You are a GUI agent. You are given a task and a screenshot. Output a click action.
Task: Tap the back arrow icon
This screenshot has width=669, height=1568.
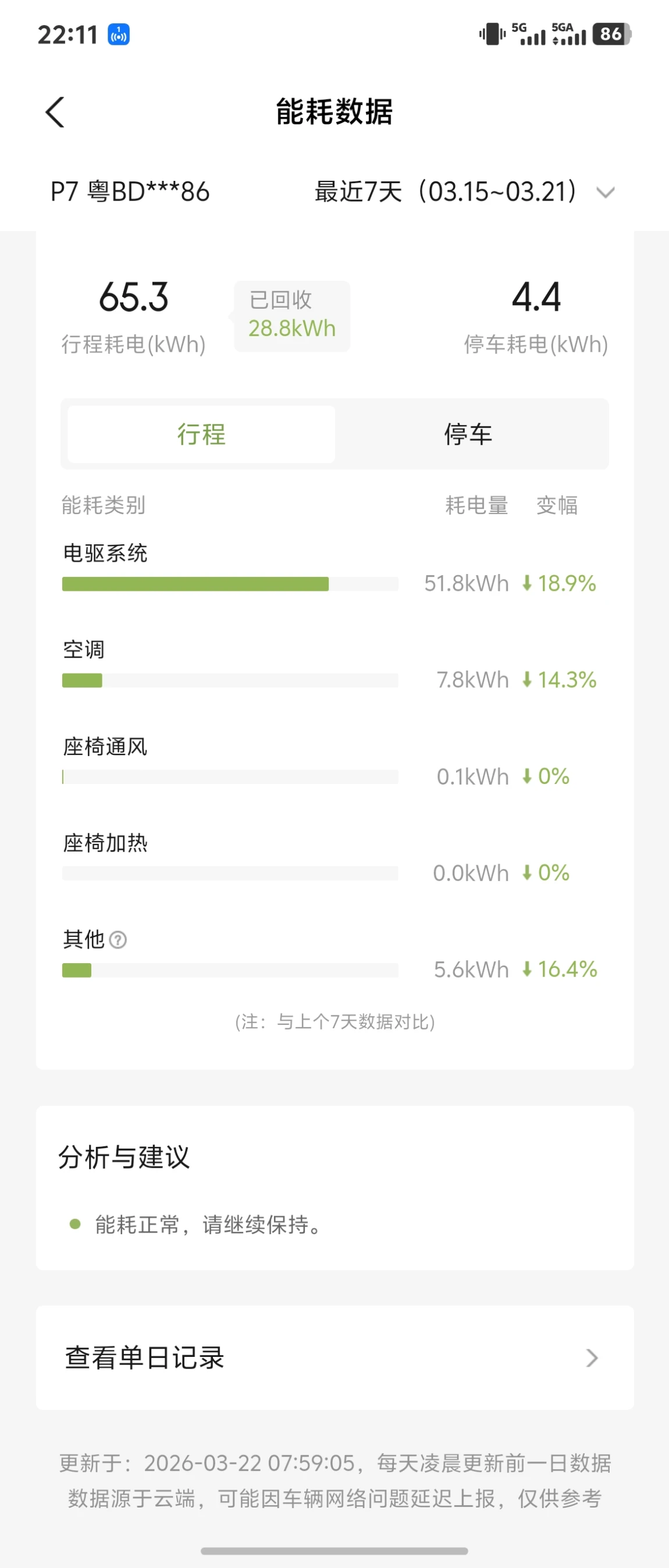pos(55,113)
